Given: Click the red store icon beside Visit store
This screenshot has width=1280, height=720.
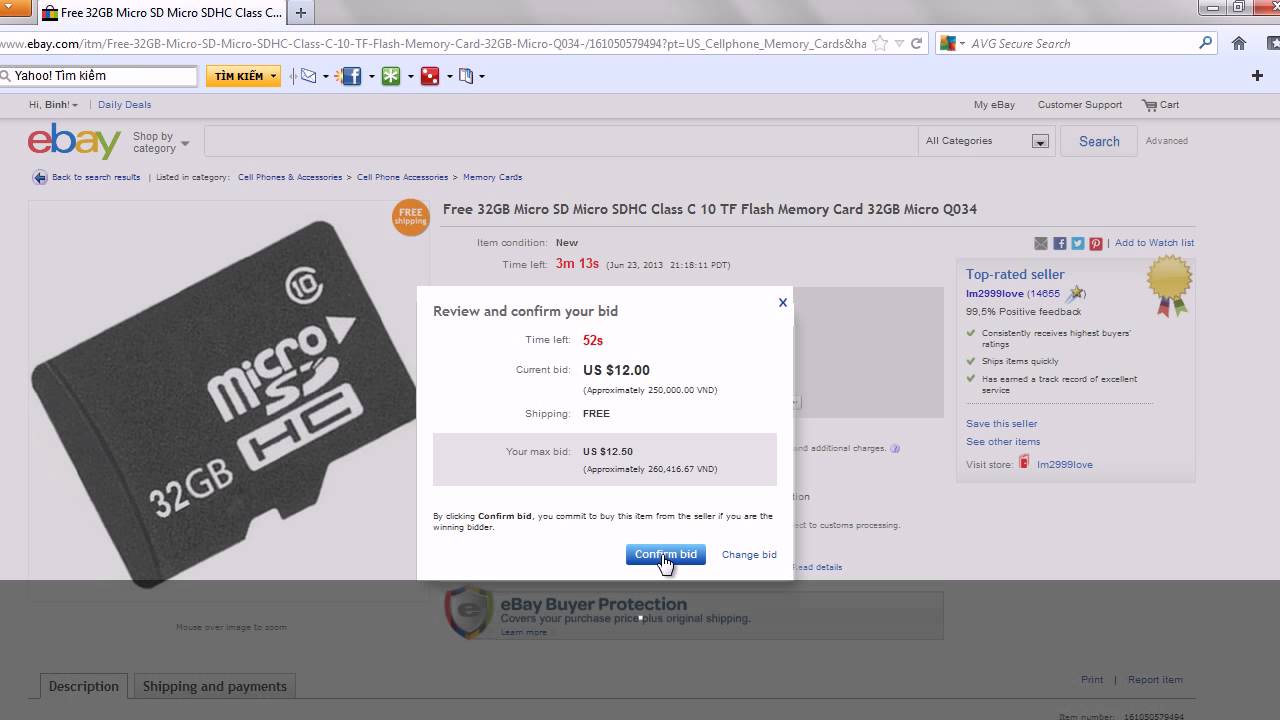Looking at the screenshot, I should point(1024,463).
